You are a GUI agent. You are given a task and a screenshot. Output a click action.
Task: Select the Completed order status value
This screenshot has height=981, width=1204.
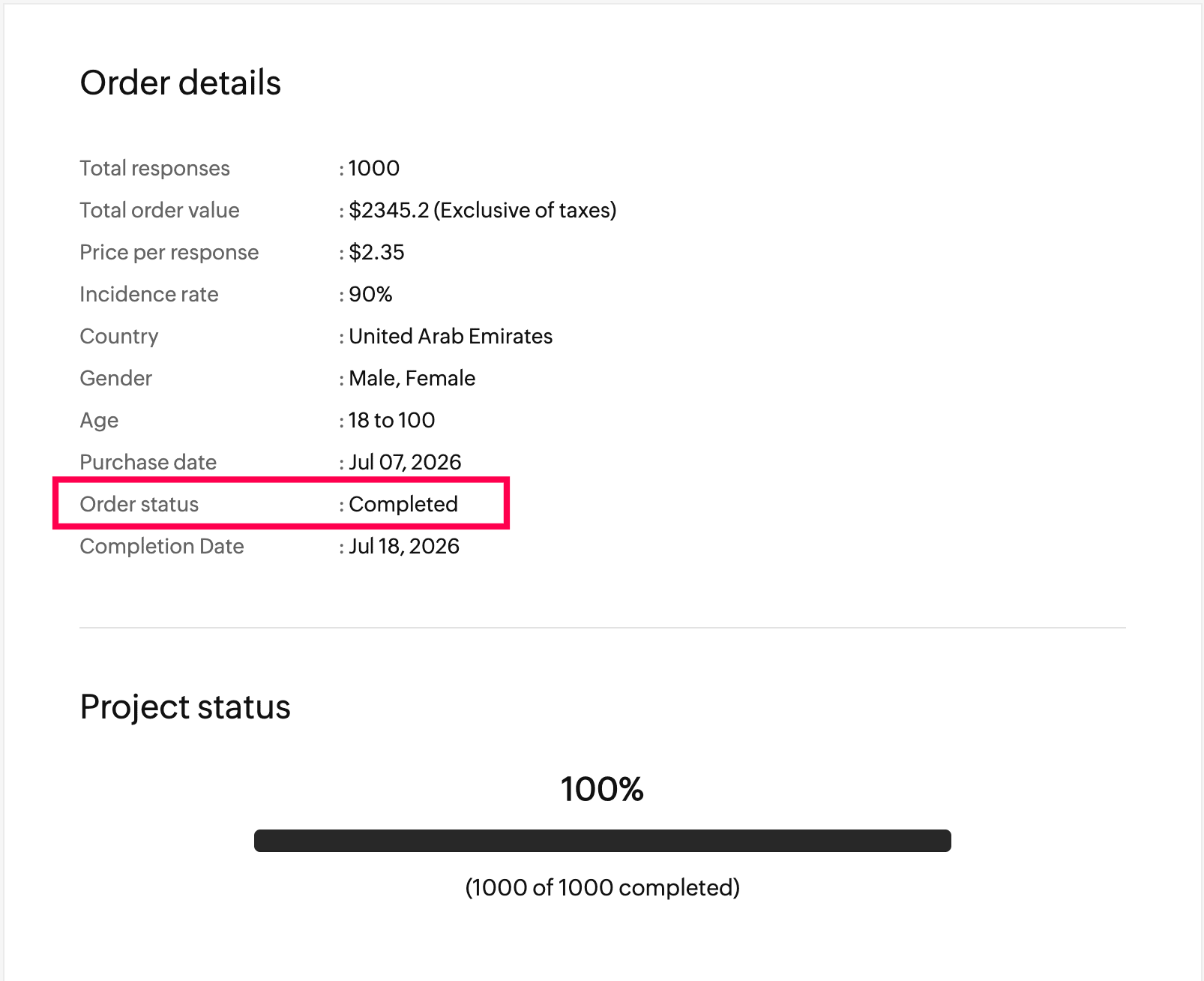coord(403,504)
